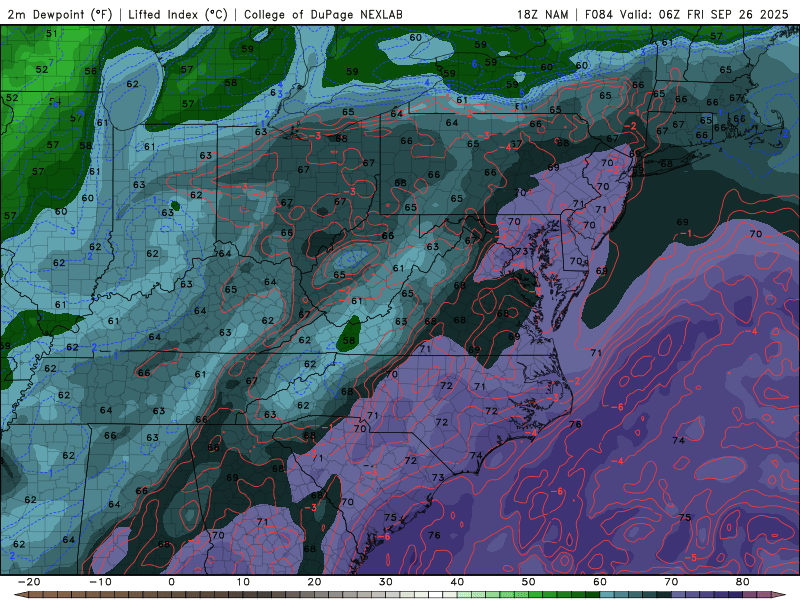Click the blue '8' lifted index label
Screen dimensions: 800x600
(479, 31)
